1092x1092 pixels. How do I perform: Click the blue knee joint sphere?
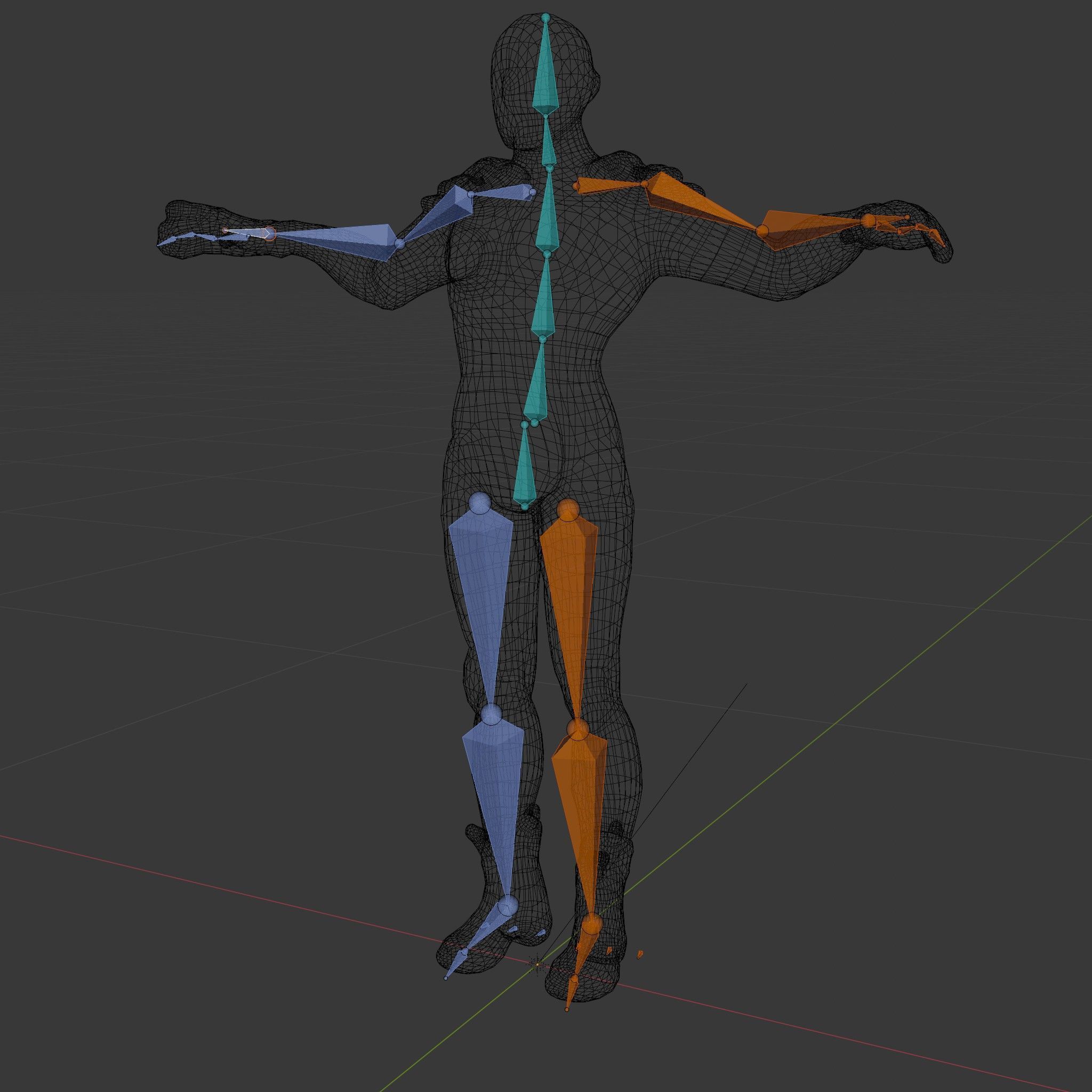click(491, 714)
